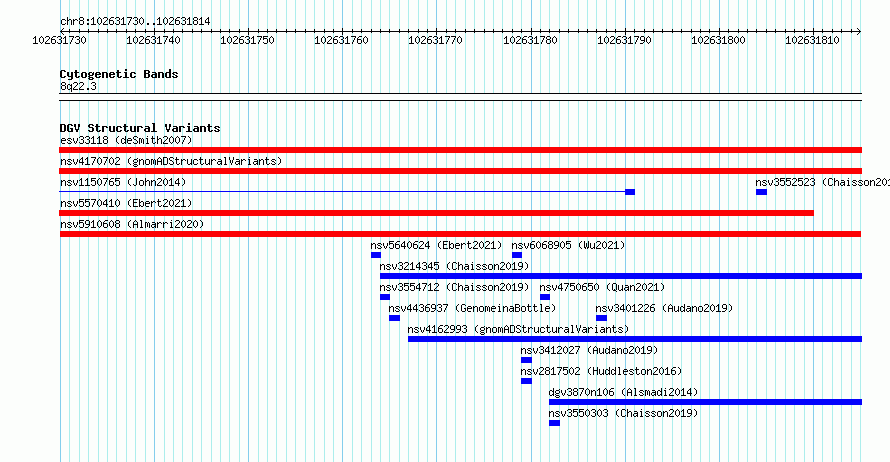Click the small blue block of nsv3552523
The image size is (890, 462).
(761, 192)
